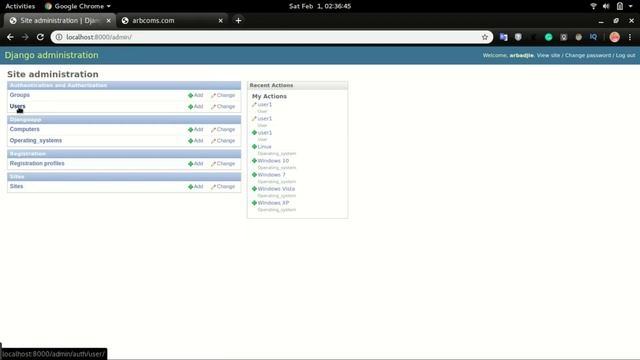The image size is (640, 360).
Task: Expand the system menu arrow in the top bar
Action: tap(631, 6)
